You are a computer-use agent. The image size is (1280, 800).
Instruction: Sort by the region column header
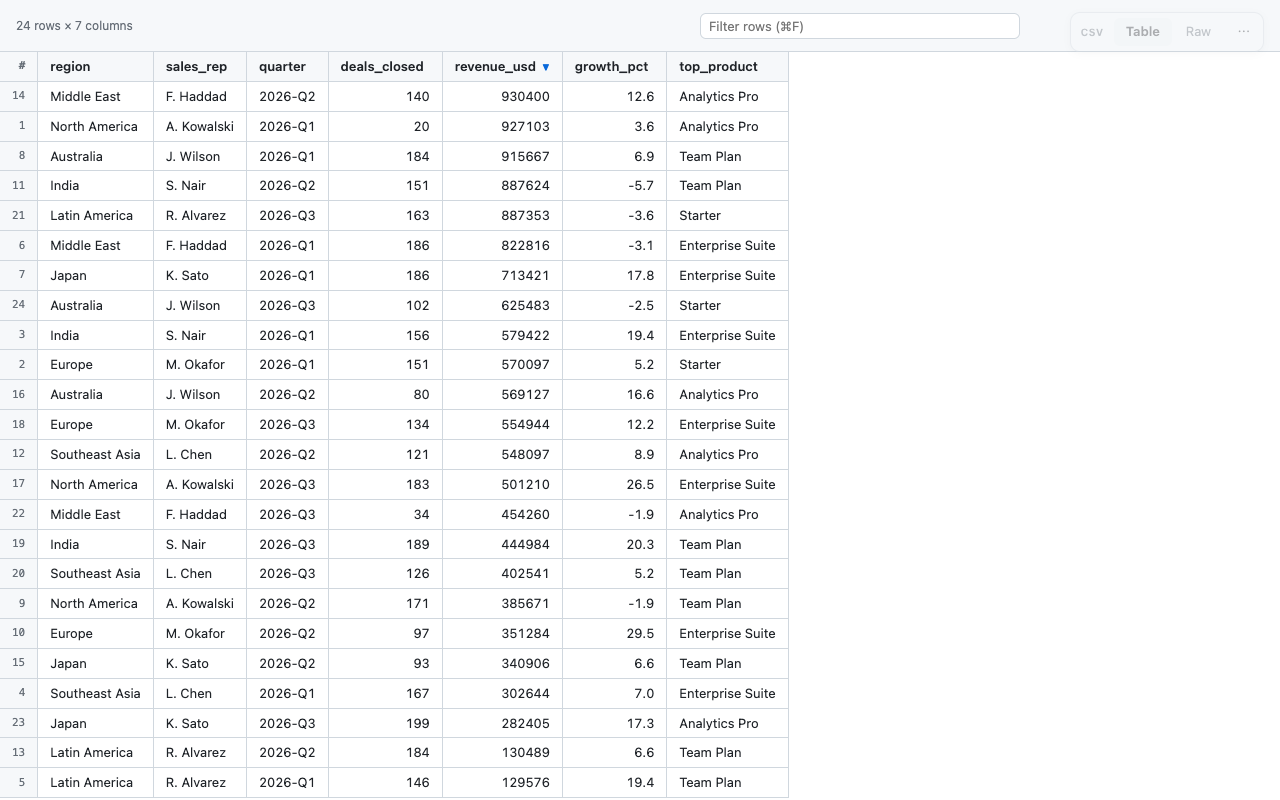[95, 67]
